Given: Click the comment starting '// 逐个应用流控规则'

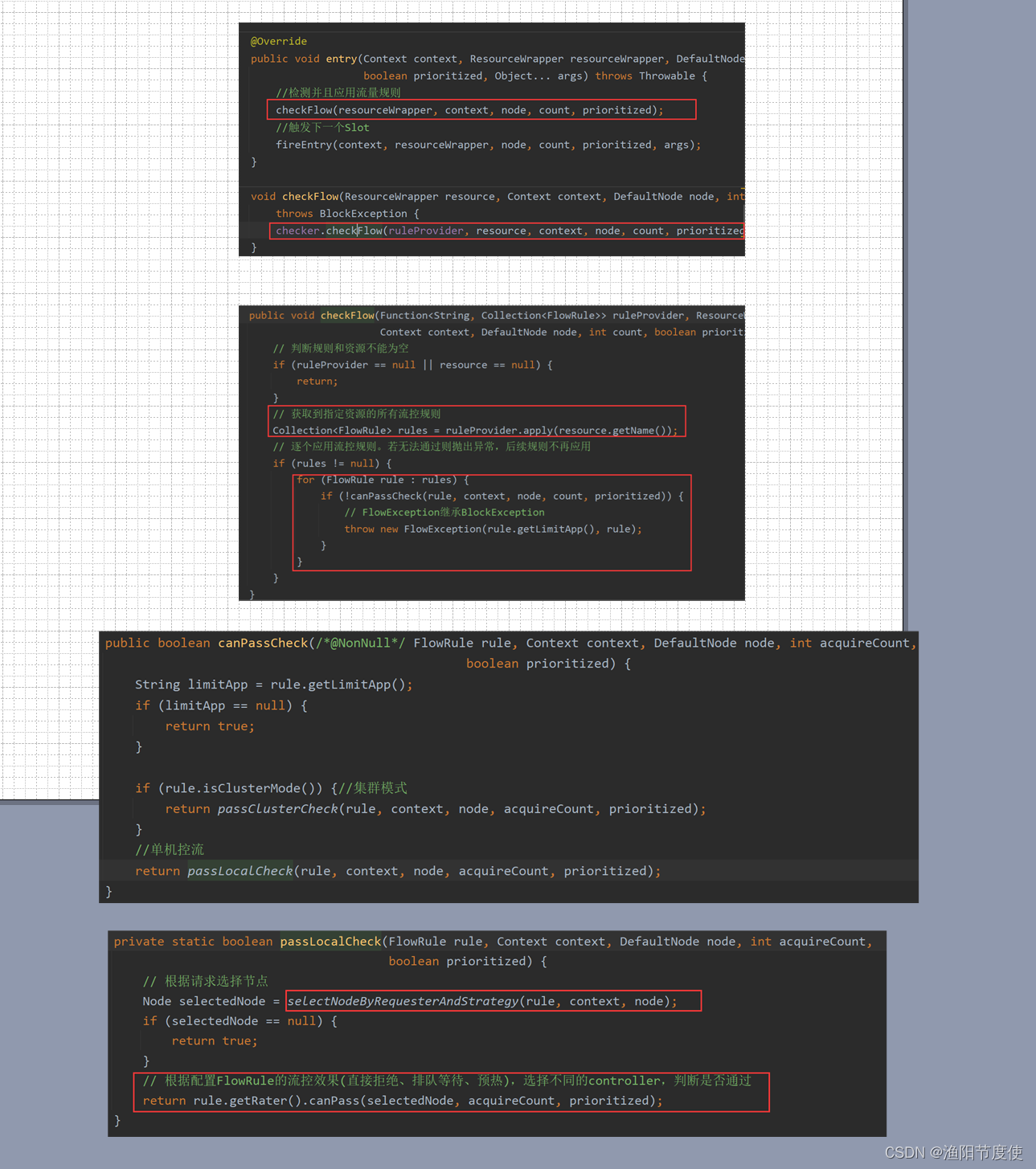Looking at the screenshot, I should (432, 446).
